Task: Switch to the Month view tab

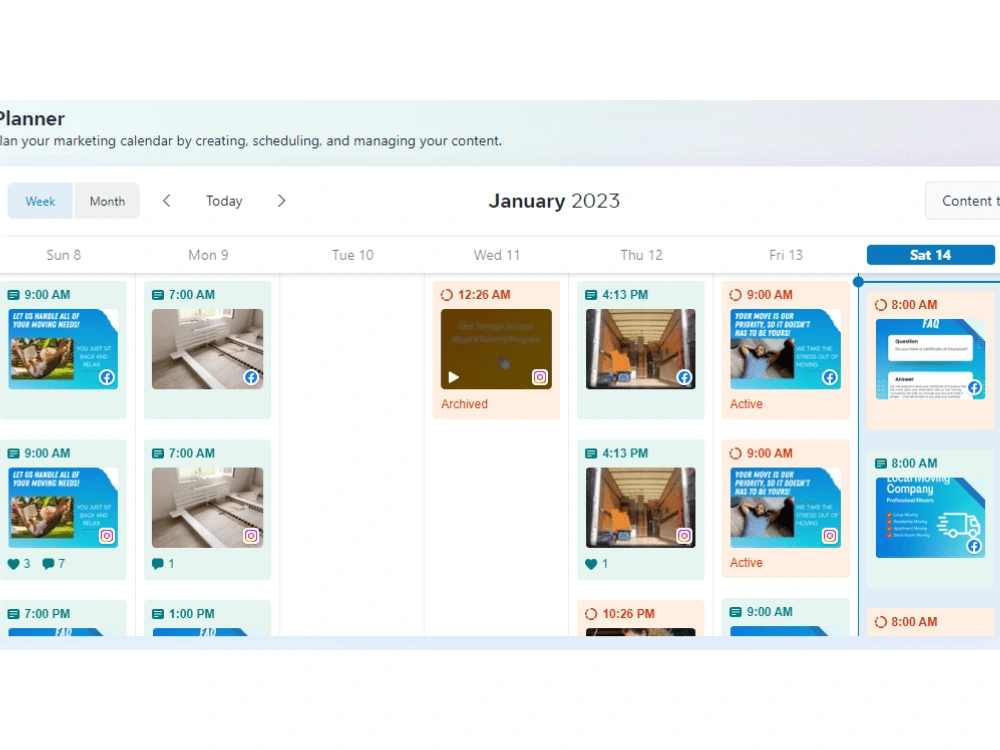Action: pos(107,201)
